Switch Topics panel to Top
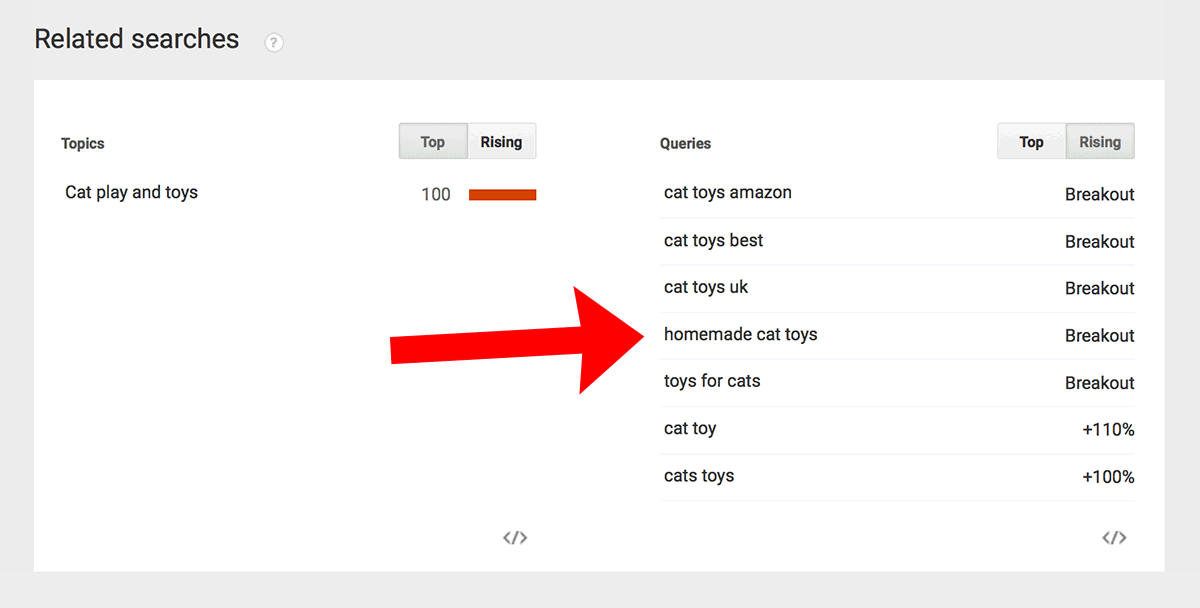 click(x=433, y=141)
